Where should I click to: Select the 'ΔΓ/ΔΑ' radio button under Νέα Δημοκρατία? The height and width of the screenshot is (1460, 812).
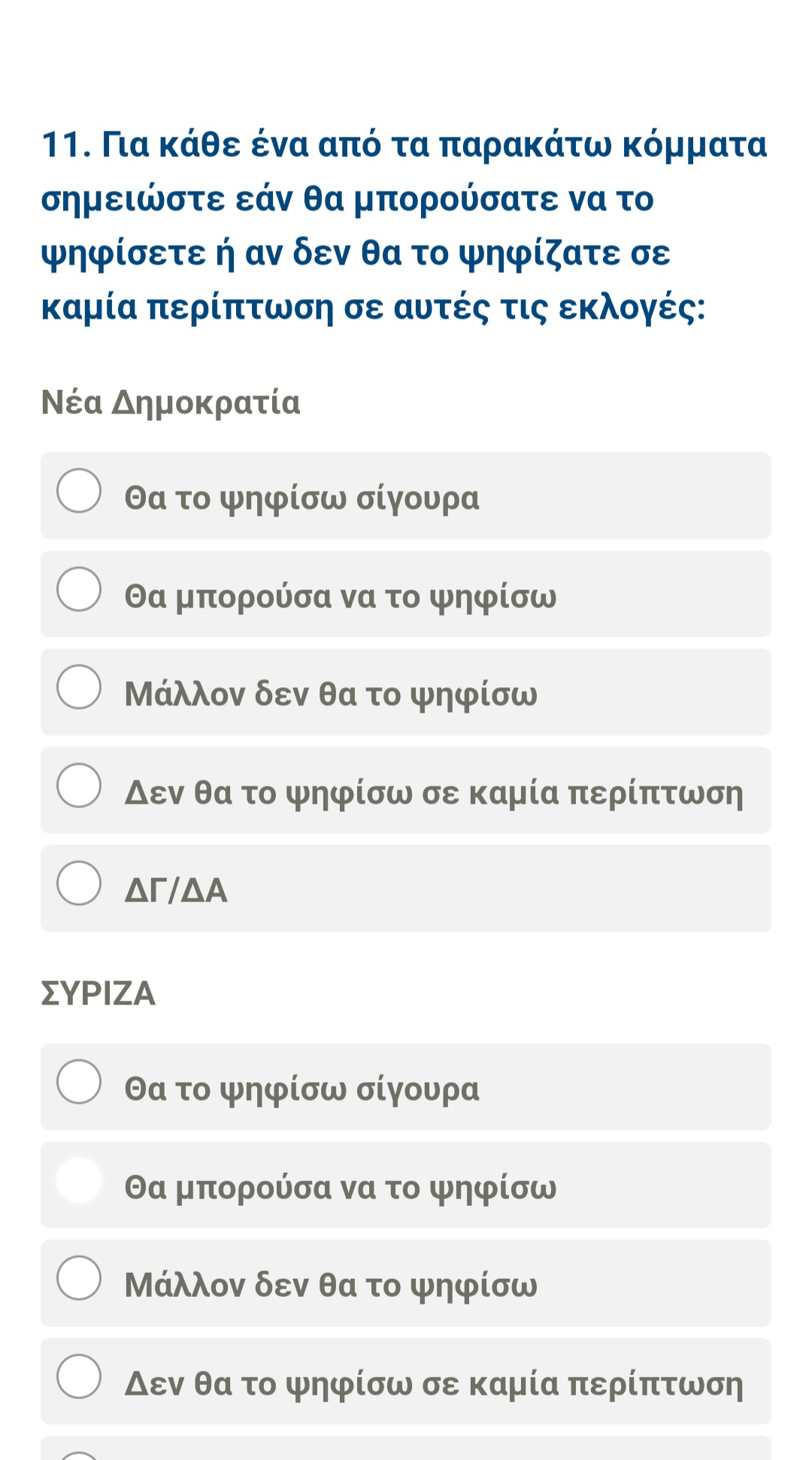click(79, 883)
